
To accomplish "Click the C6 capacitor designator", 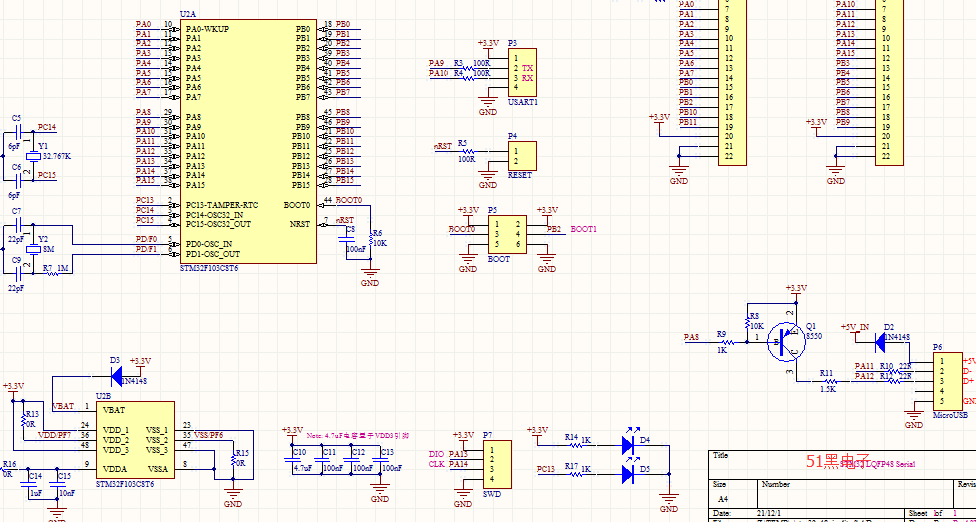I will point(16,167).
